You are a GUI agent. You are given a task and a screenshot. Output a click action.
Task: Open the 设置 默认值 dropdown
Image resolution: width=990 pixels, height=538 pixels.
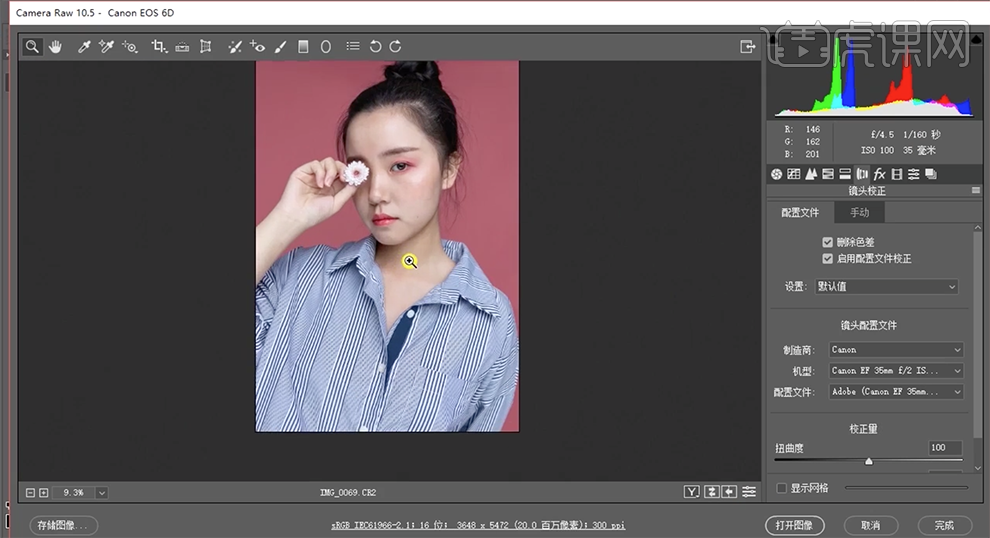pos(886,287)
